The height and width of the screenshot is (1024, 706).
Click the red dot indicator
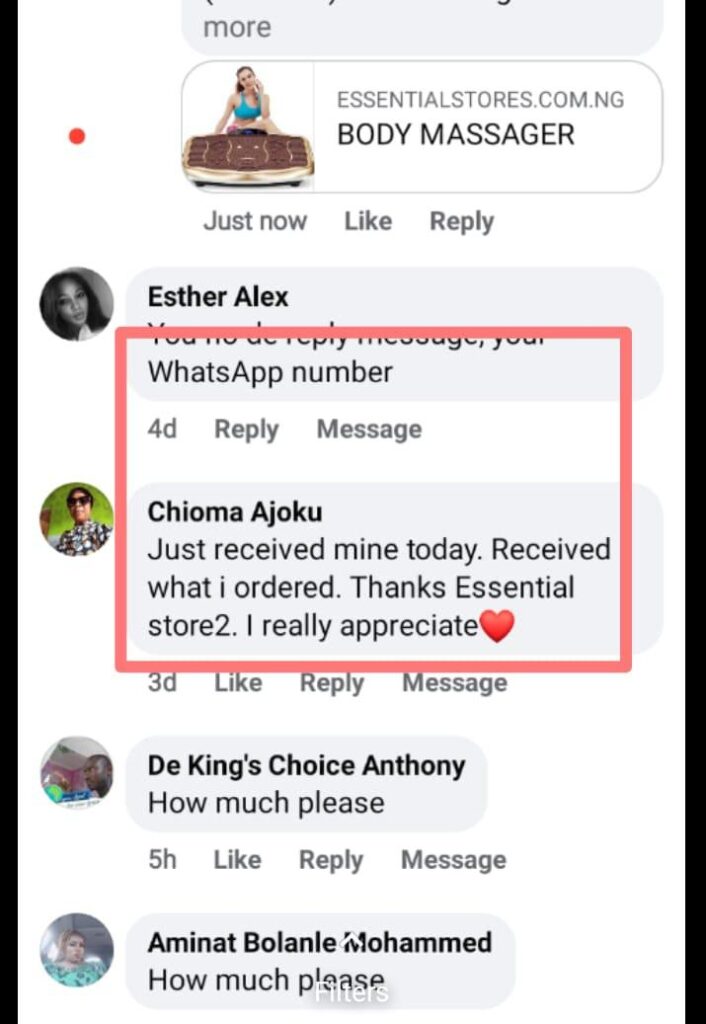point(77,136)
